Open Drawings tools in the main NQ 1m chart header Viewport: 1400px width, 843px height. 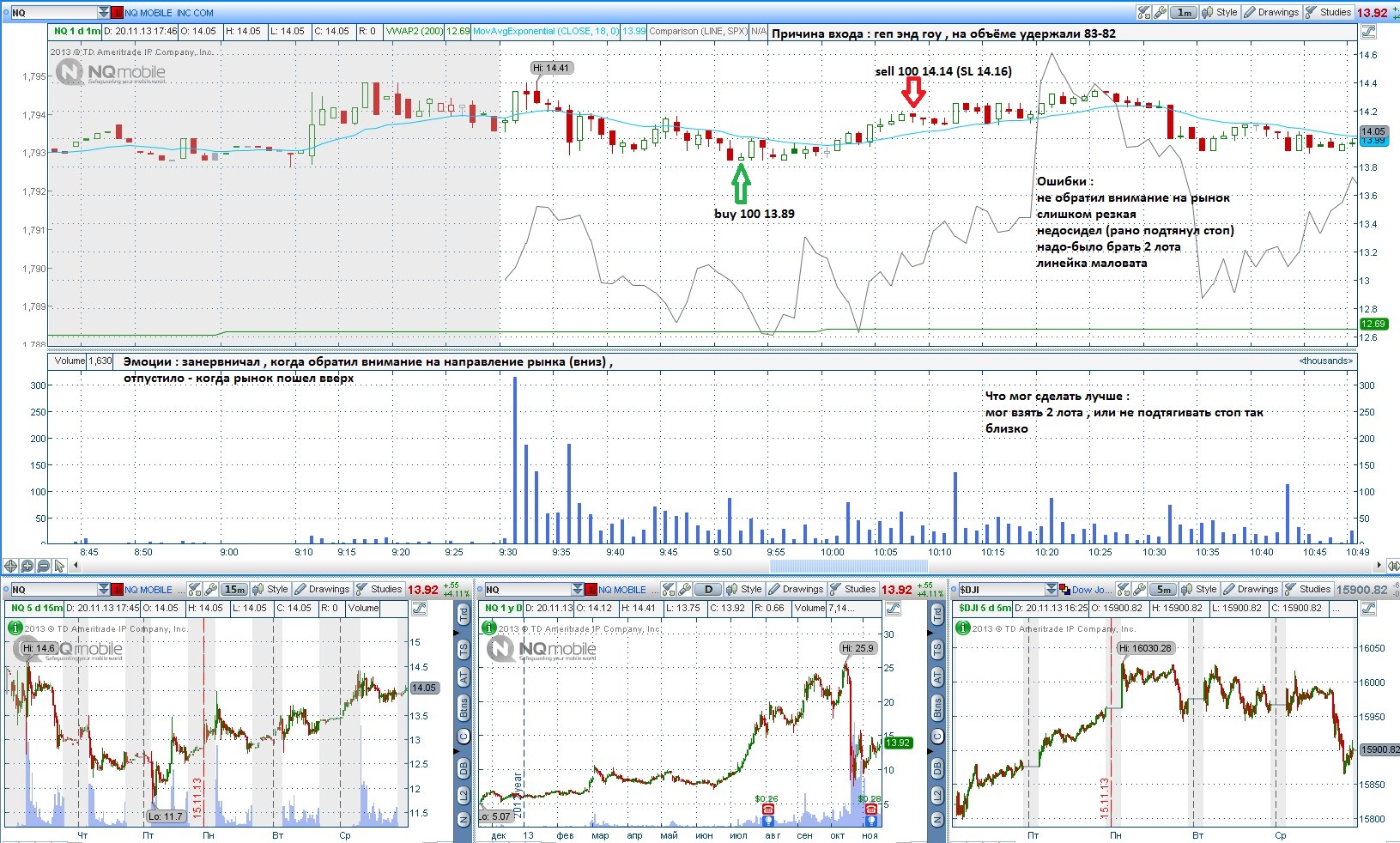point(1271,12)
